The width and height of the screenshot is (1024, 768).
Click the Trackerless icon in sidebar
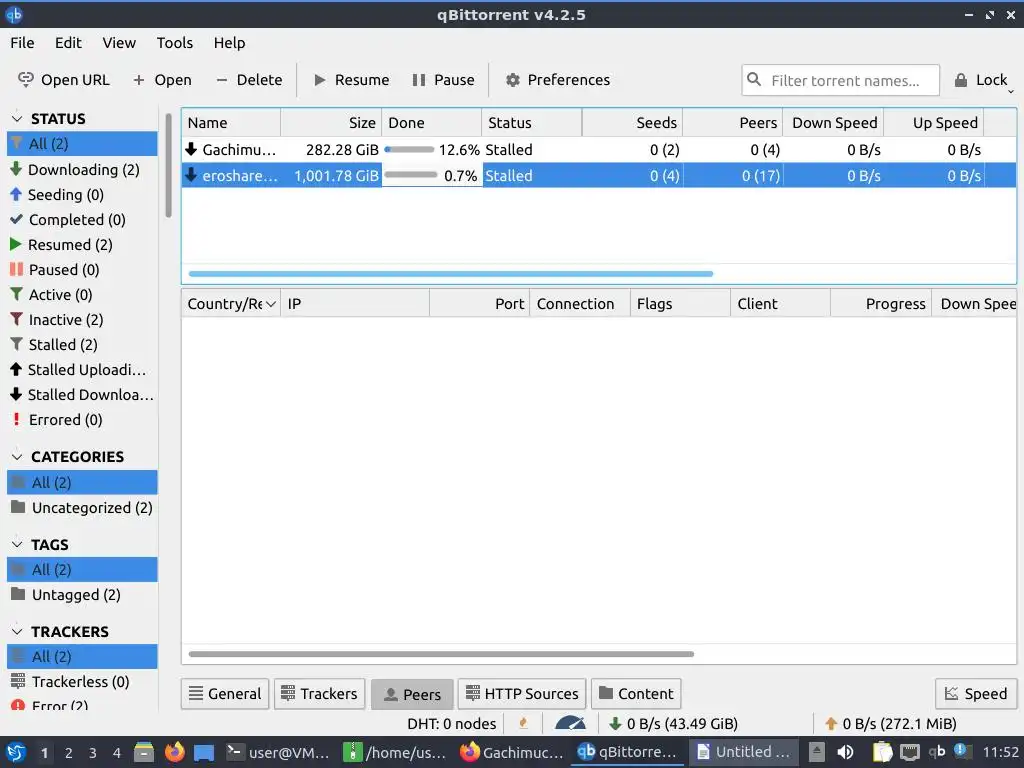[x=18, y=680]
